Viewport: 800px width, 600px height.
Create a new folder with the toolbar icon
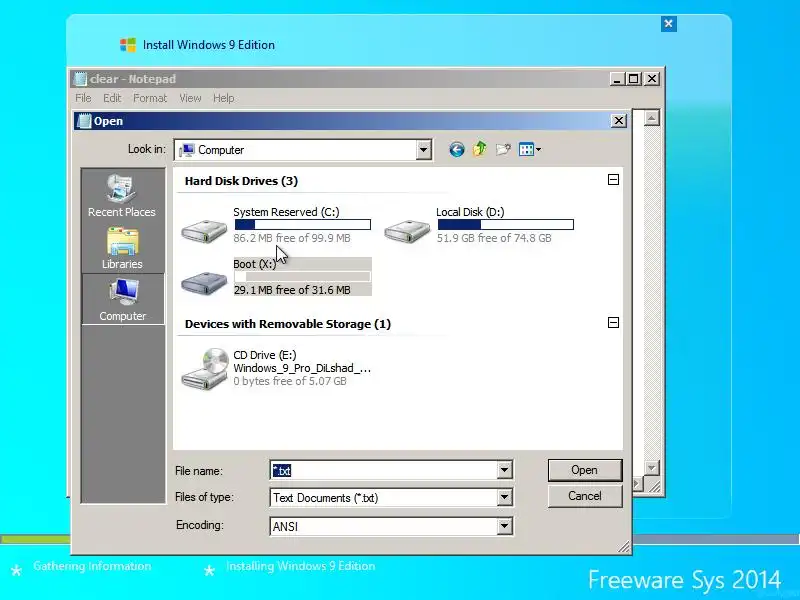tap(503, 149)
